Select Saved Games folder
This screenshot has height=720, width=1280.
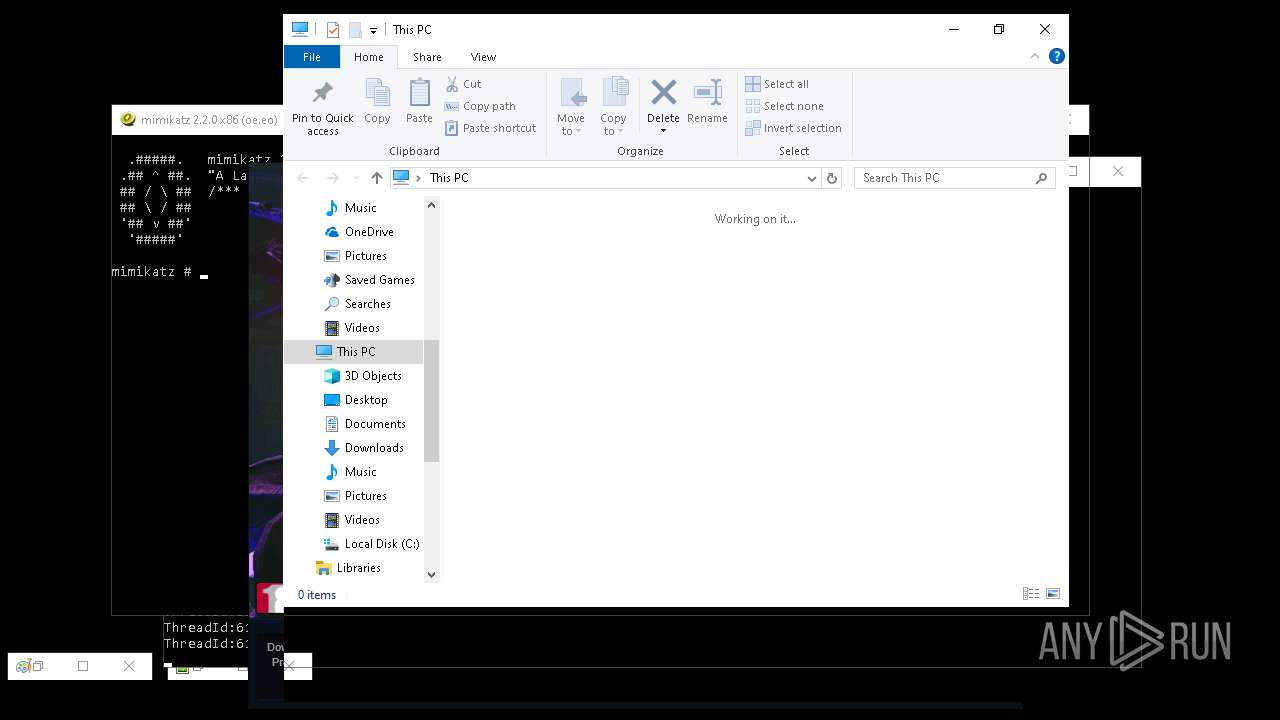pyautogui.click(x=380, y=280)
